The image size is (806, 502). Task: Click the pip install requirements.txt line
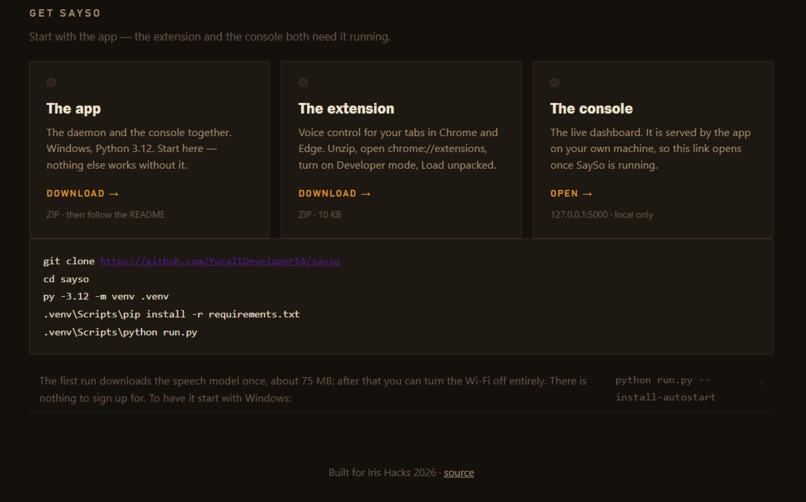(x=171, y=314)
